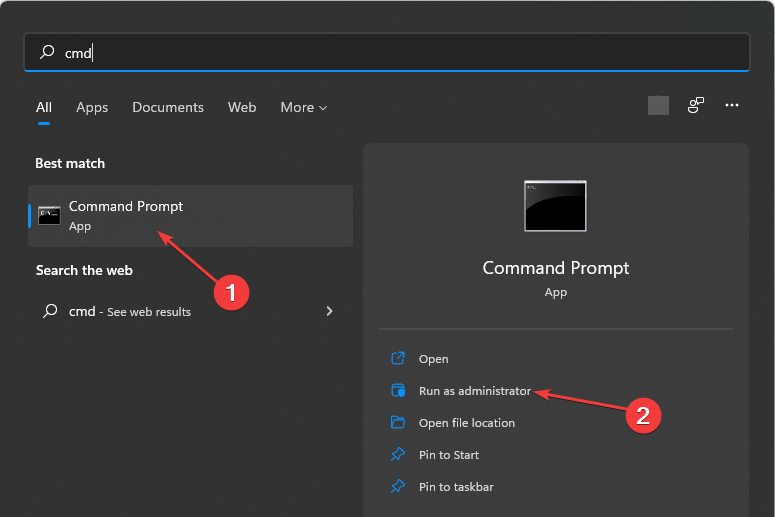Select the Web filter tab
The width and height of the screenshot is (775, 517).
pyautogui.click(x=242, y=107)
